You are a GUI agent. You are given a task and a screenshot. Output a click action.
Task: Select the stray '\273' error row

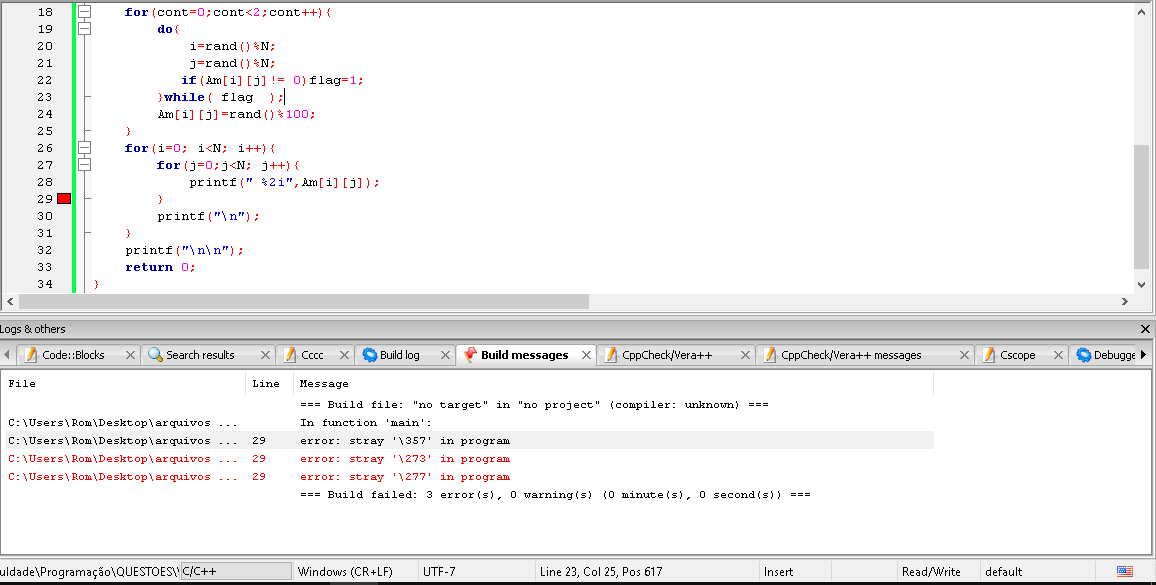[x=470, y=459]
